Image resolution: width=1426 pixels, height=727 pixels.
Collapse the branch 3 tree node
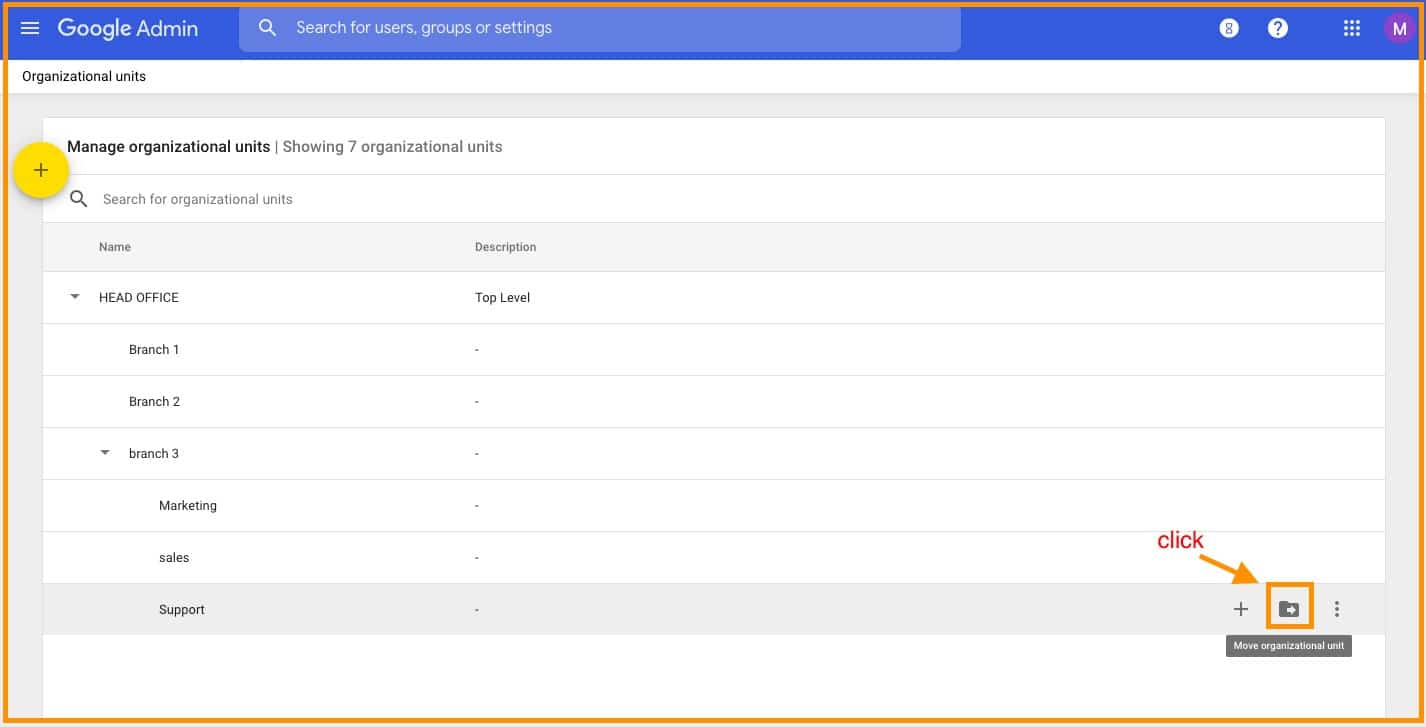point(105,453)
